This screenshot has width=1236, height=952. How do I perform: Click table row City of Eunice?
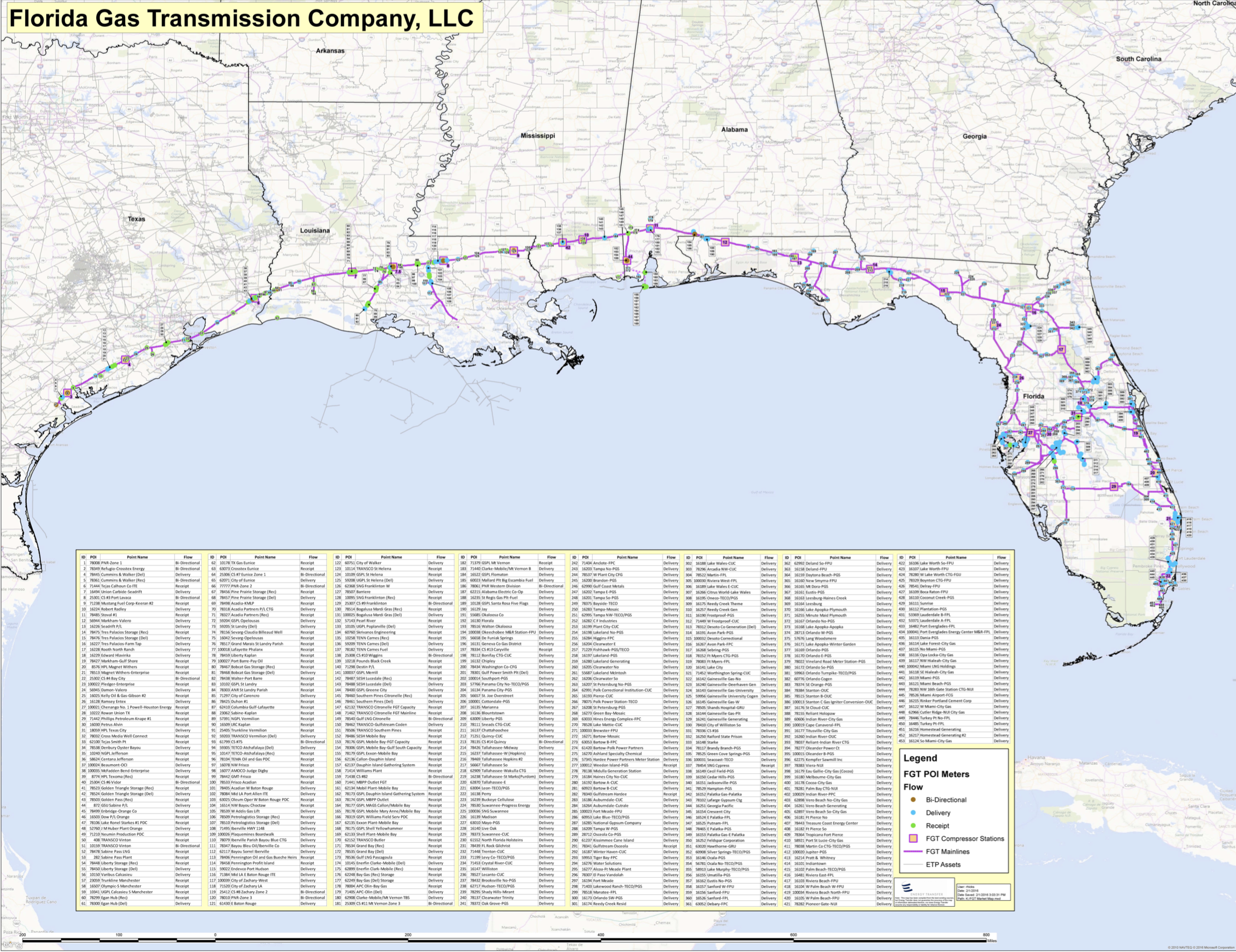[x=268, y=580]
